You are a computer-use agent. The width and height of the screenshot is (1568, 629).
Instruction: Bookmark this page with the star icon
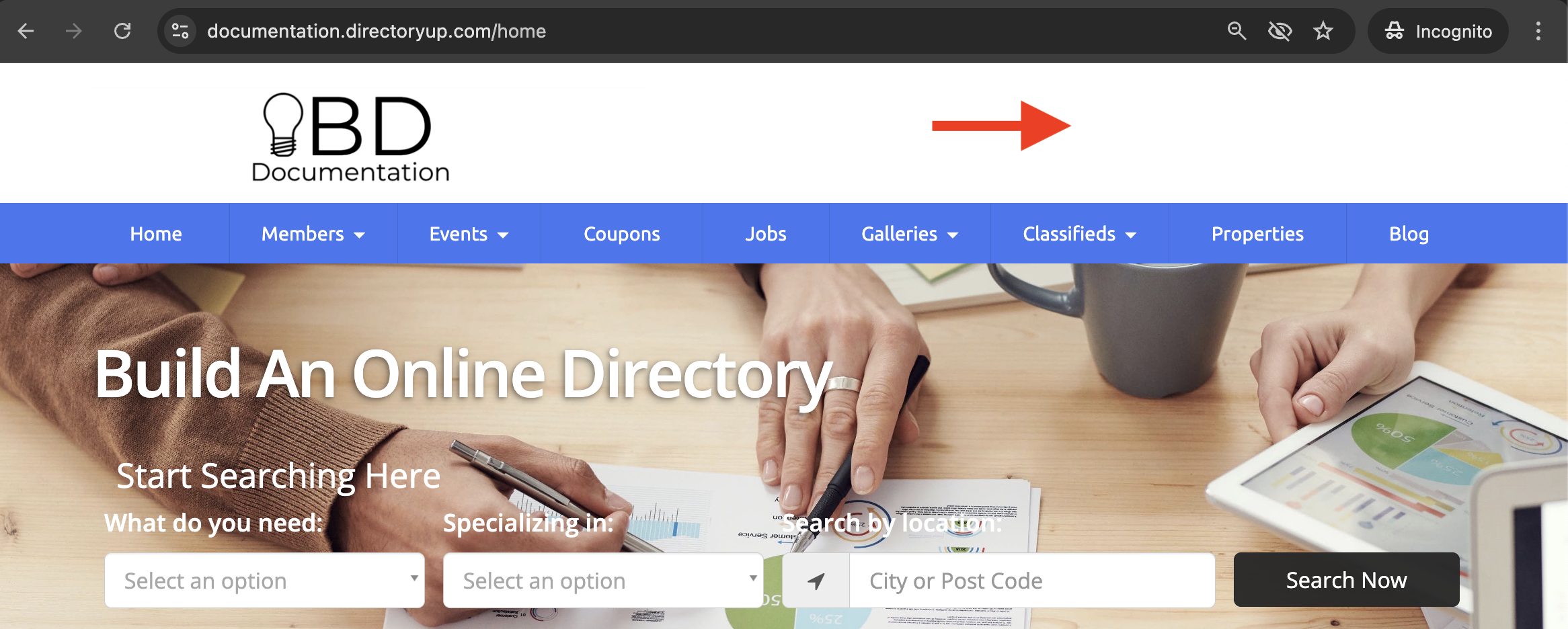(1323, 31)
